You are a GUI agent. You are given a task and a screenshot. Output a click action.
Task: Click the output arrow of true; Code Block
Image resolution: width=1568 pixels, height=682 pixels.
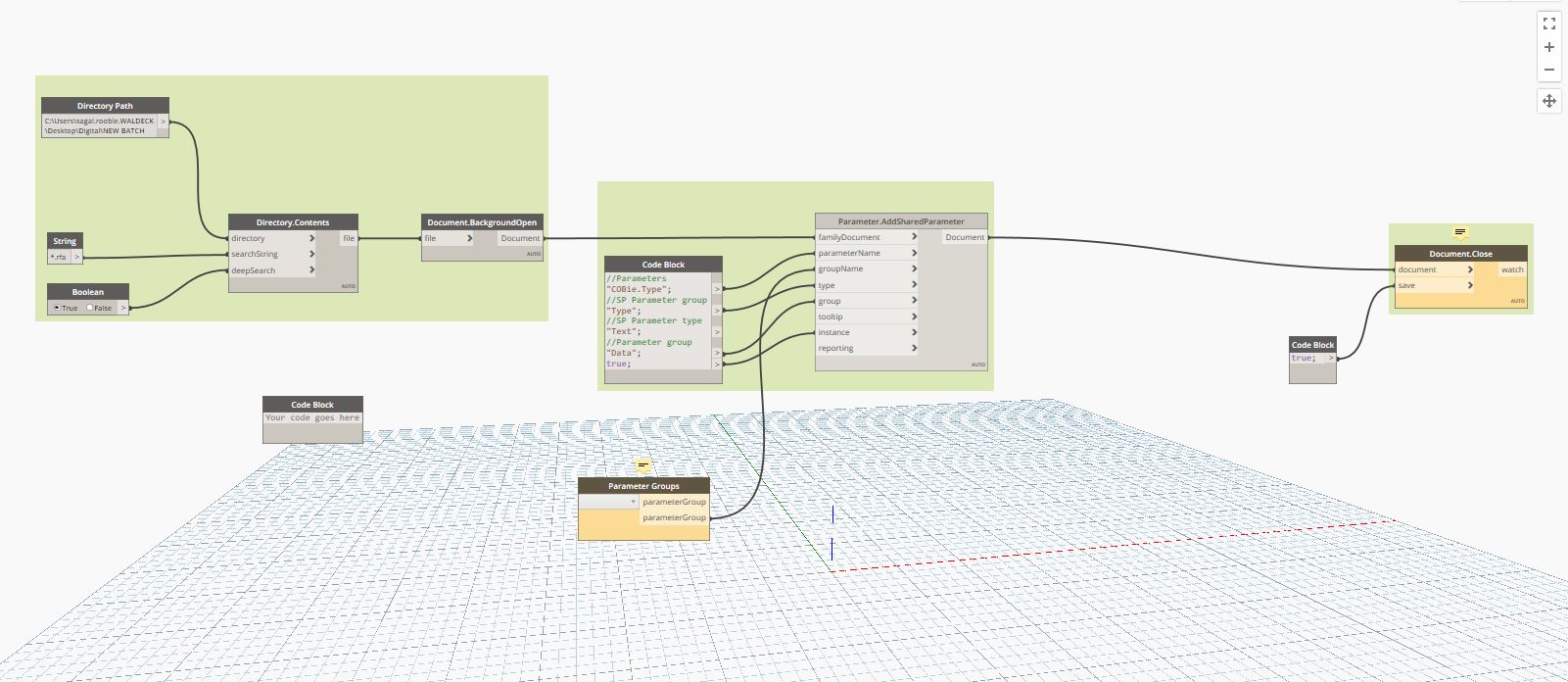point(1330,358)
